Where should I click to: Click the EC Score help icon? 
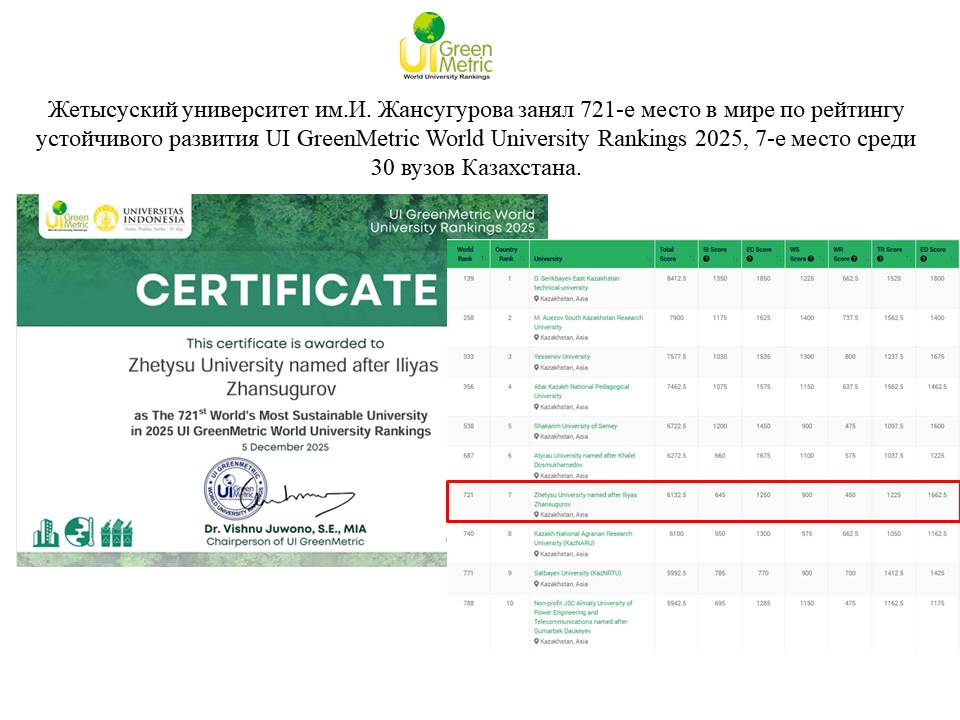749,259
